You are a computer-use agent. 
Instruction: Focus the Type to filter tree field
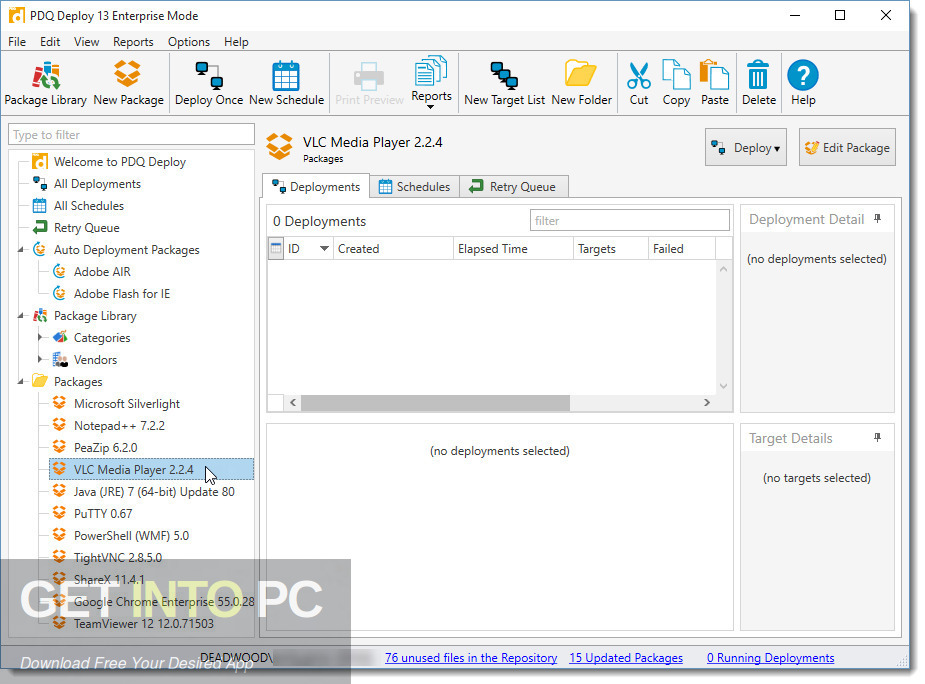131,135
